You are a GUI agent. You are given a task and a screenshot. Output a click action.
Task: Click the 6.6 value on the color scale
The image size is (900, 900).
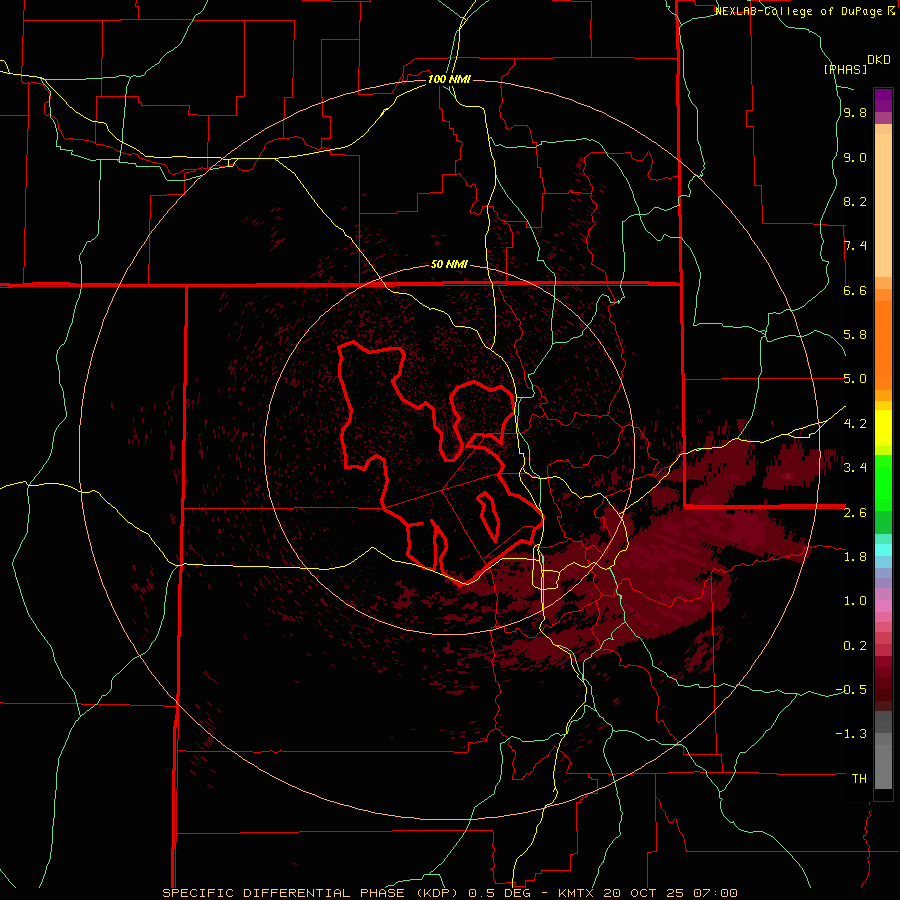pos(855,290)
